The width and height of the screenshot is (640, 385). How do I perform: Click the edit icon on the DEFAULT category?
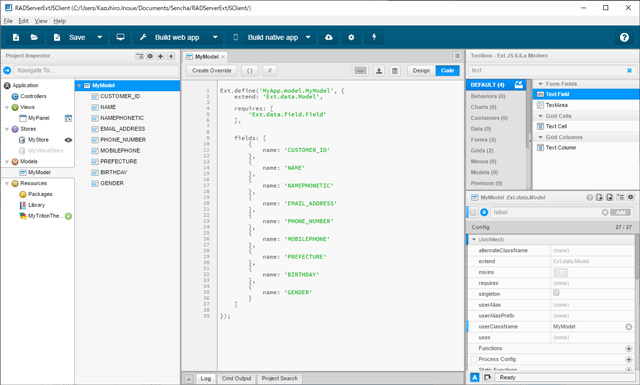(x=519, y=85)
